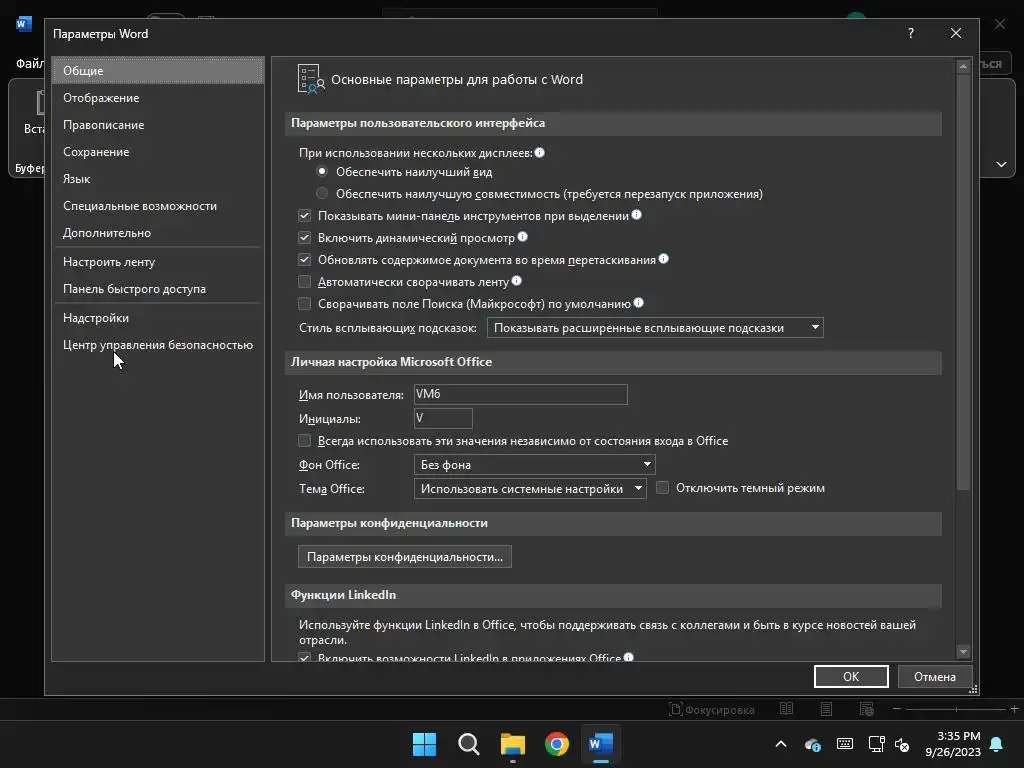Click zoom out minus in Word status bar

(x=897, y=709)
